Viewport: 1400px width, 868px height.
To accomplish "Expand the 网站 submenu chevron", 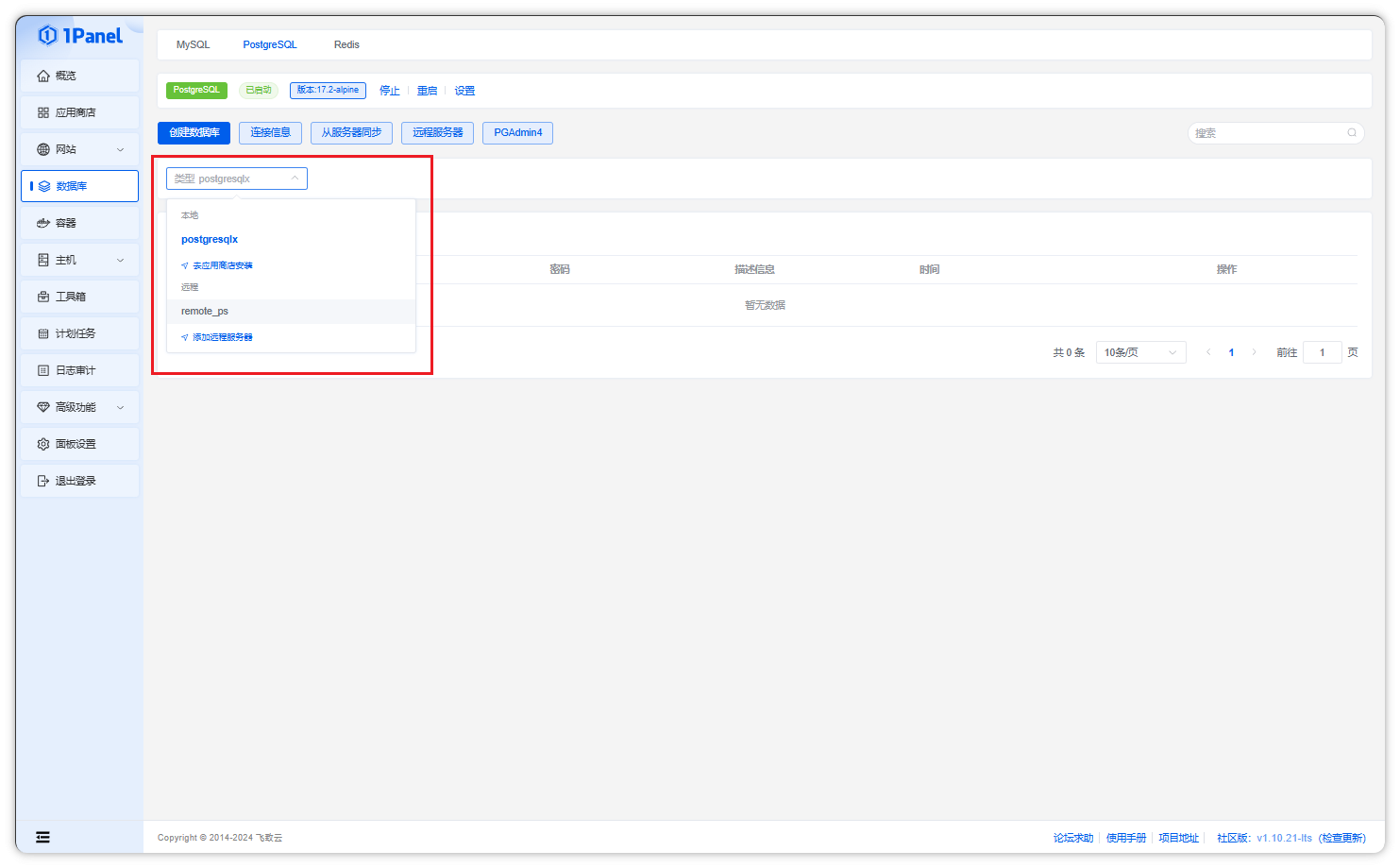I will 120,149.
